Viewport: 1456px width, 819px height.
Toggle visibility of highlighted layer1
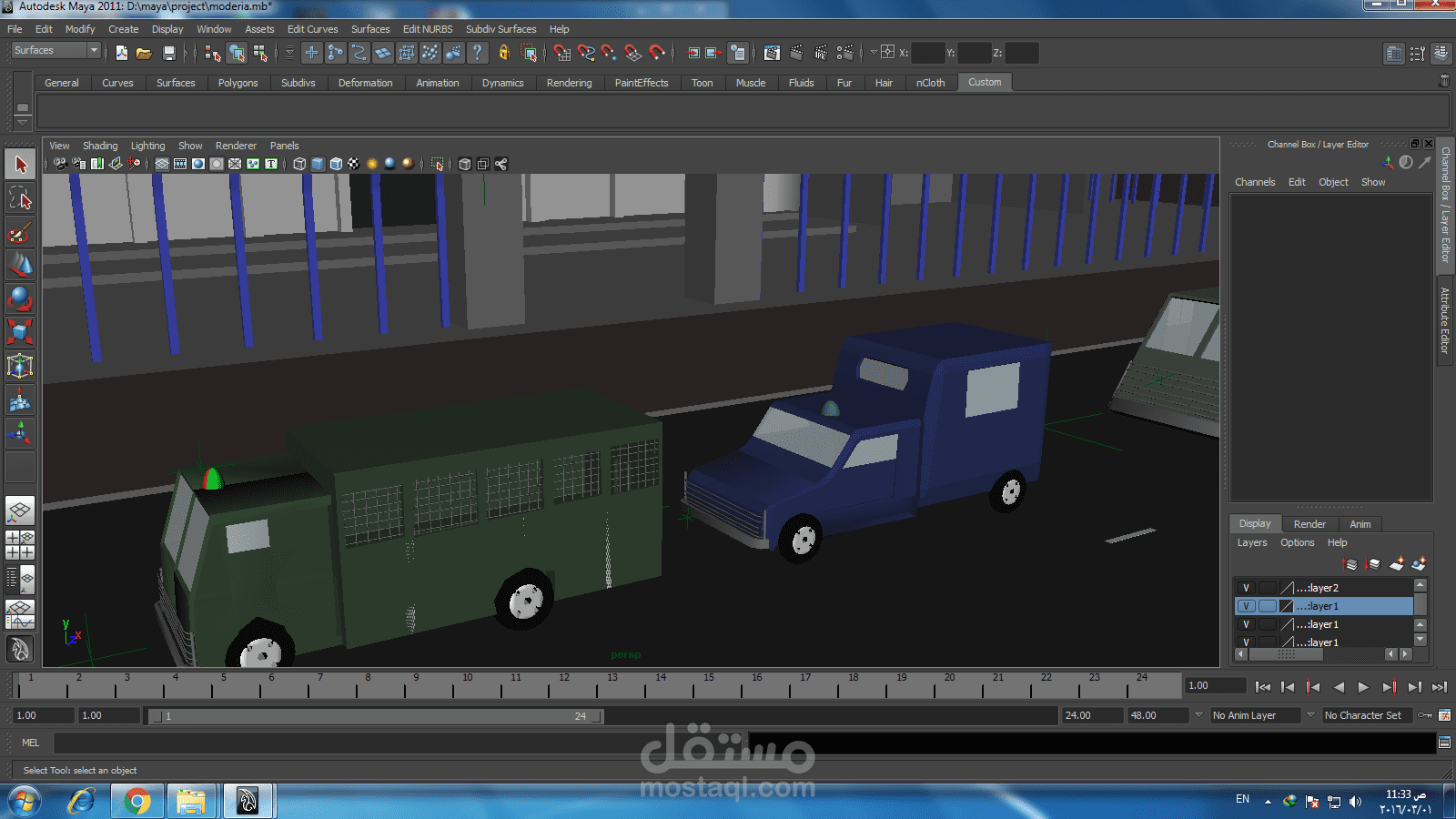(x=1246, y=606)
